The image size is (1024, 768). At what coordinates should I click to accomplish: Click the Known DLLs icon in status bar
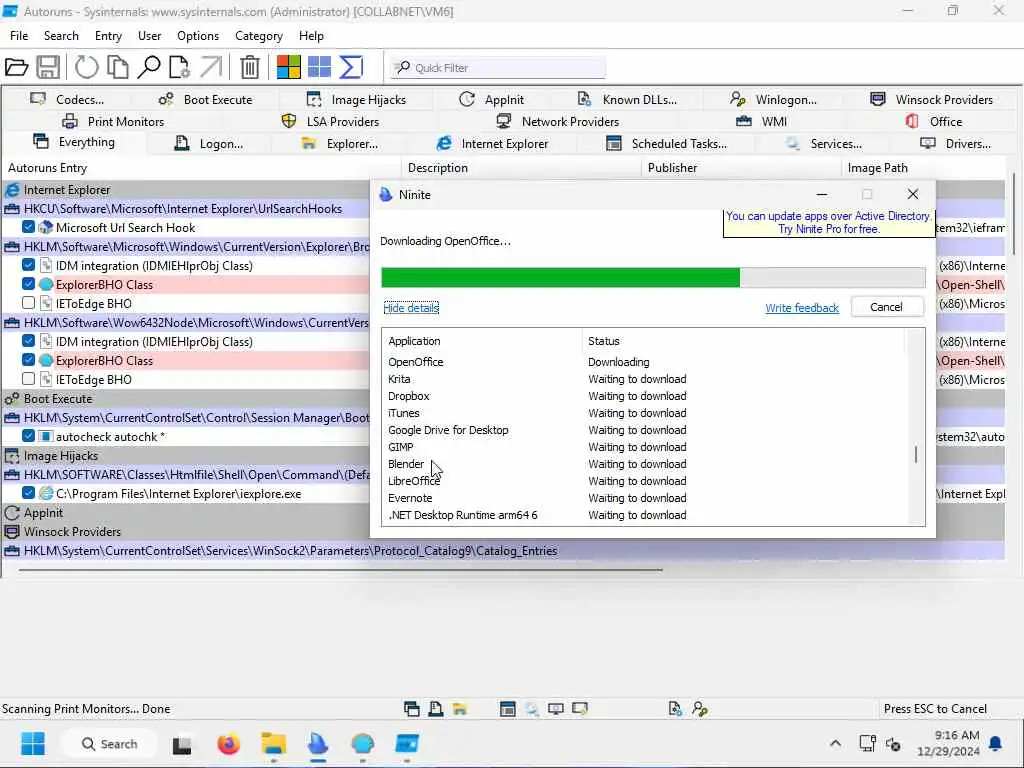(675, 709)
